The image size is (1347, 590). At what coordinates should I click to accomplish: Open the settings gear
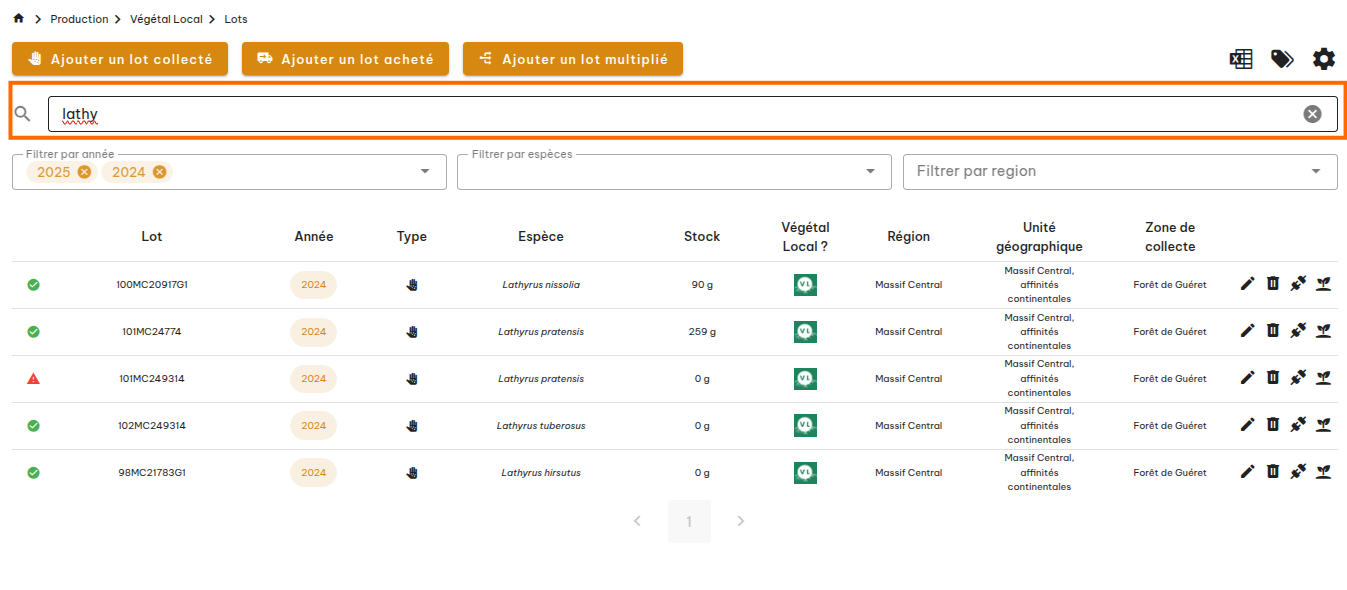point(1324,59)
